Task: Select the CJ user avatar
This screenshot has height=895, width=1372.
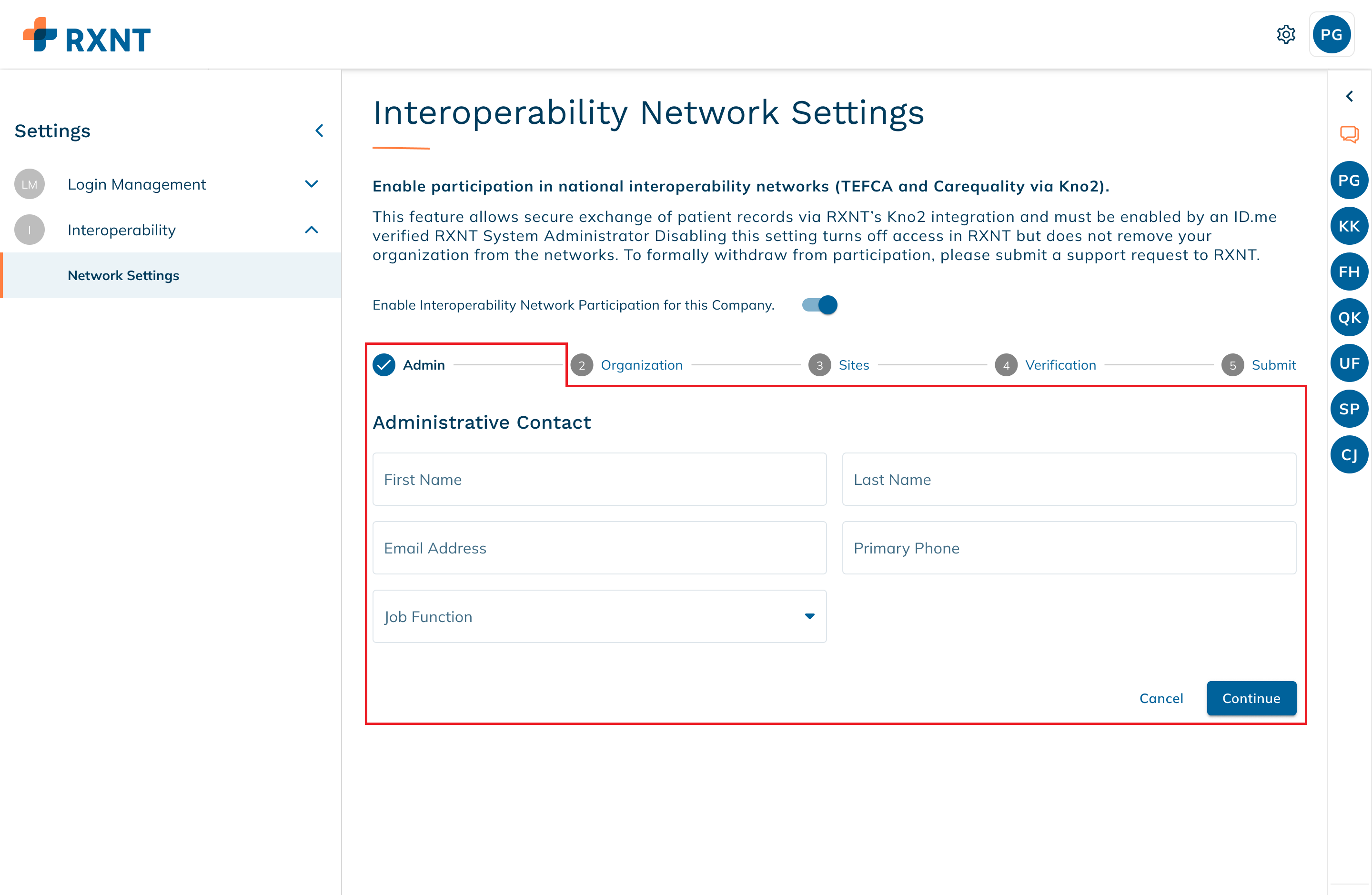Action: coord(1350,455)
